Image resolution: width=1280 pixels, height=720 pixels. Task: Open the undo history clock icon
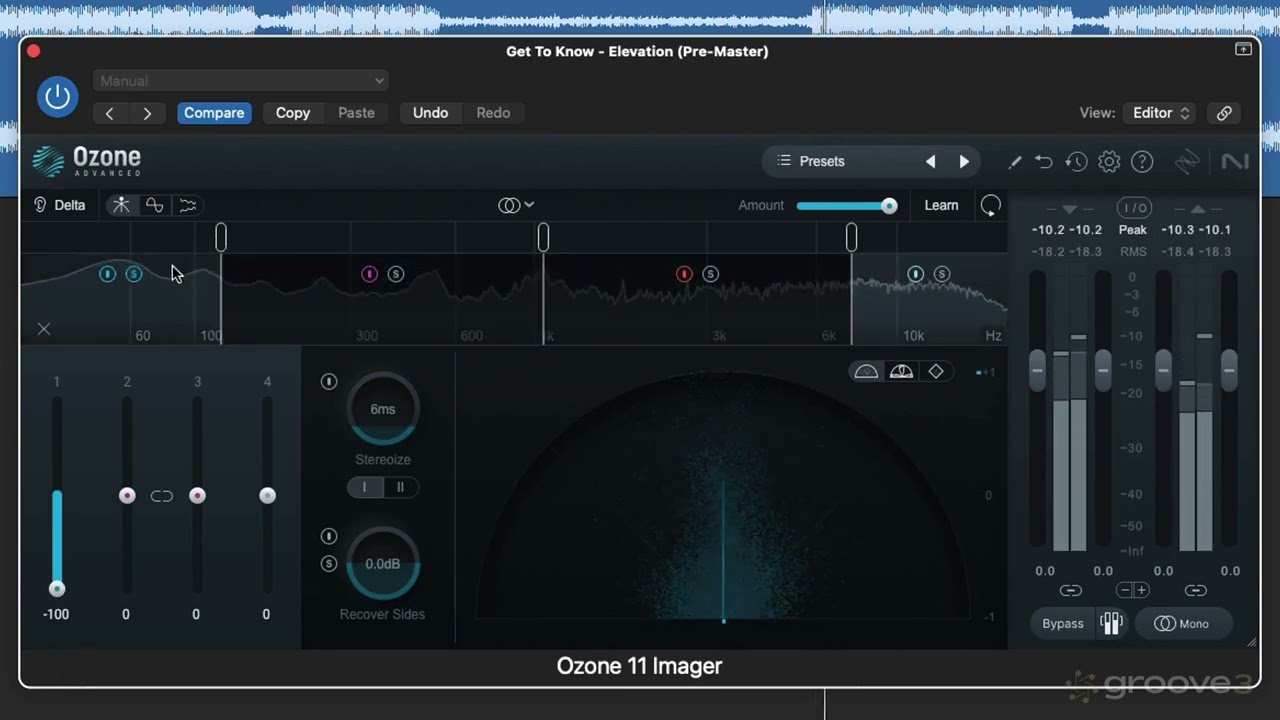coord(1076,162)
